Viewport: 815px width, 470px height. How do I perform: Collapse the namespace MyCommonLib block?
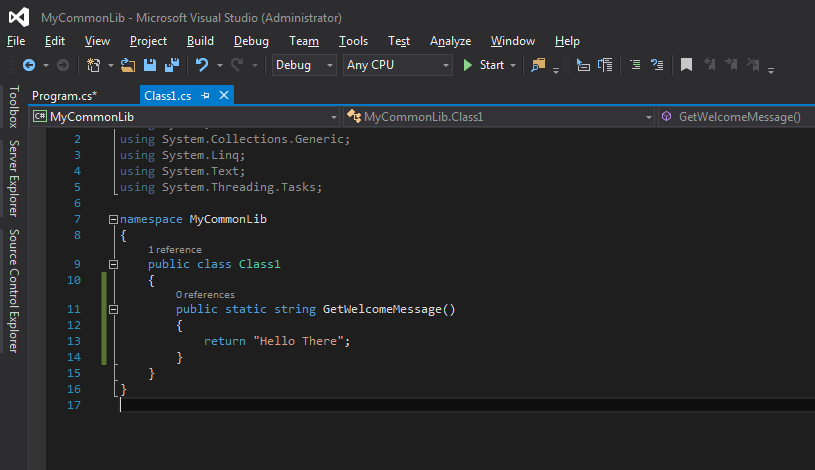[113, 219]
